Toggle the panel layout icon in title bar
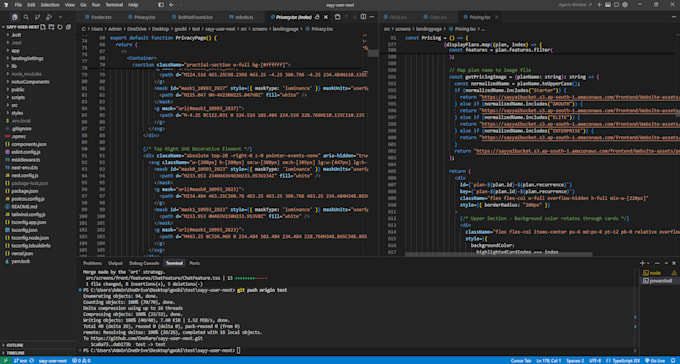 pos(608,5)
